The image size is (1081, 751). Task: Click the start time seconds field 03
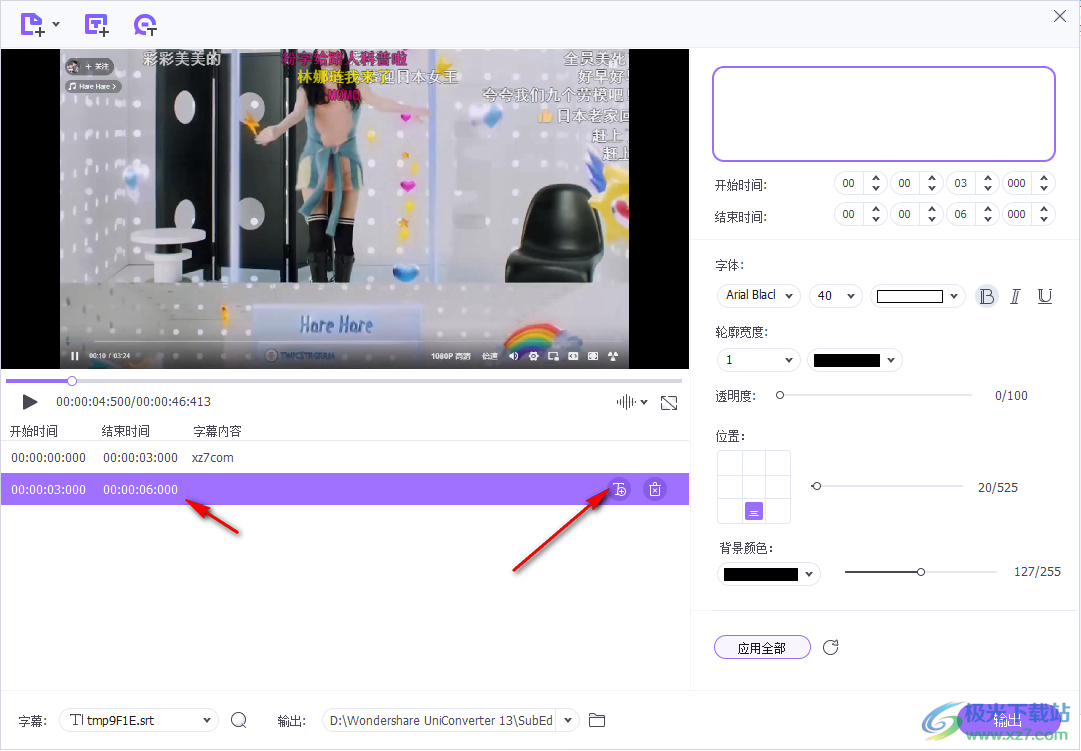click(x=960, y=183)
